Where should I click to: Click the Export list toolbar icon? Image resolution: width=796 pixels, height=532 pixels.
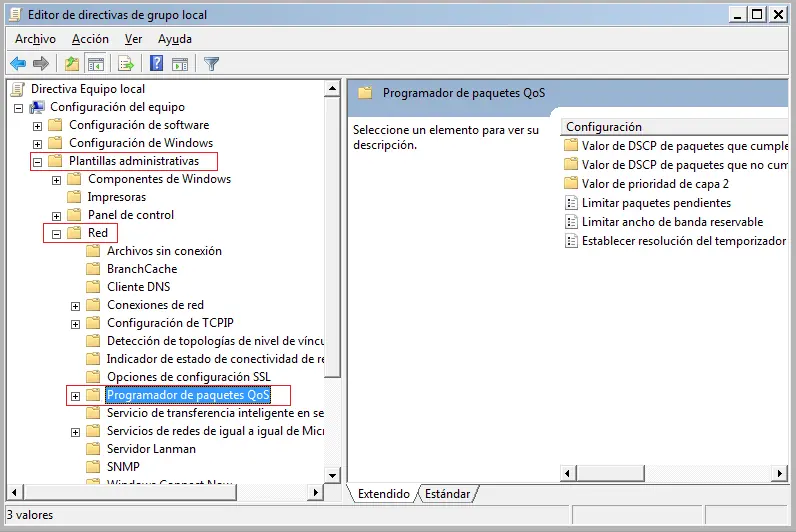click(125, 64)
